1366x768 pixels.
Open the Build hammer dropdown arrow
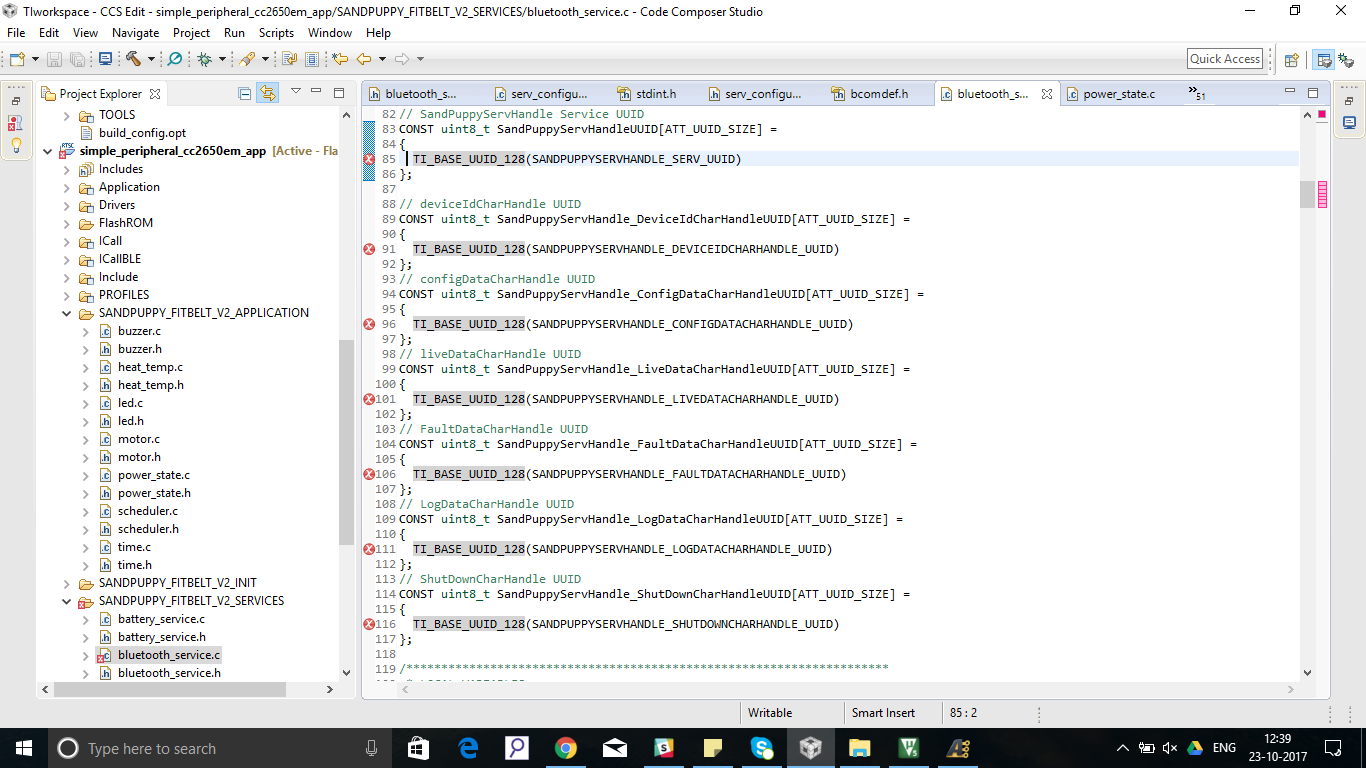pyautogui.click(x=151, y=59)
